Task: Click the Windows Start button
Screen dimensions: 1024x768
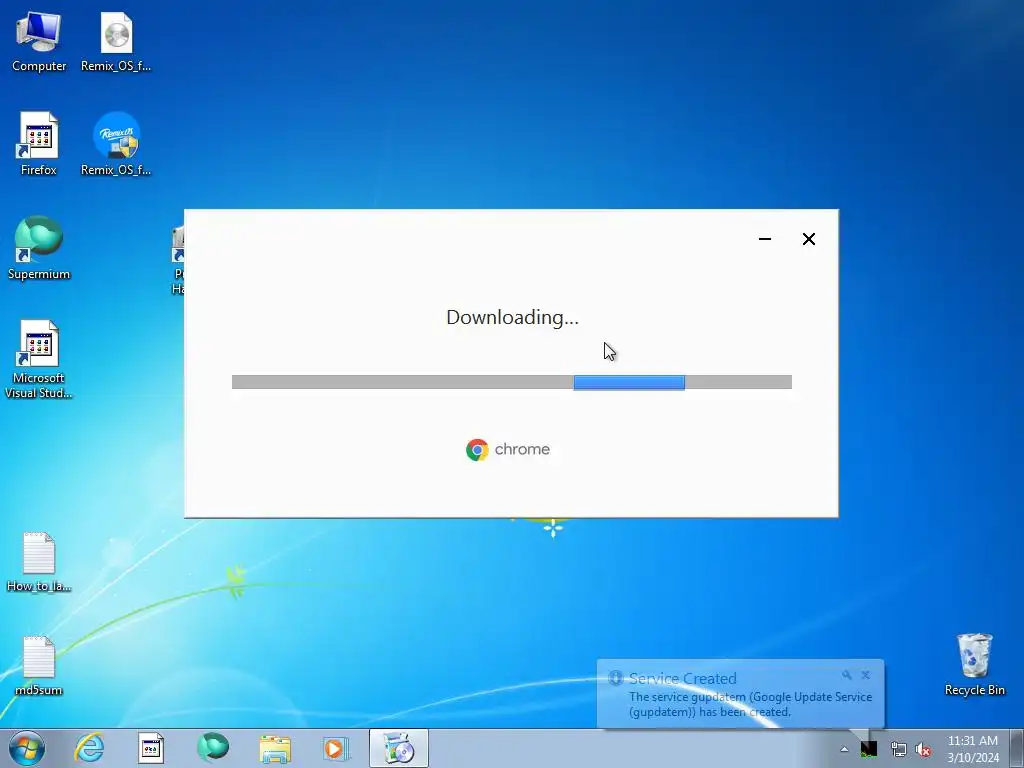Action: (27, 748)
